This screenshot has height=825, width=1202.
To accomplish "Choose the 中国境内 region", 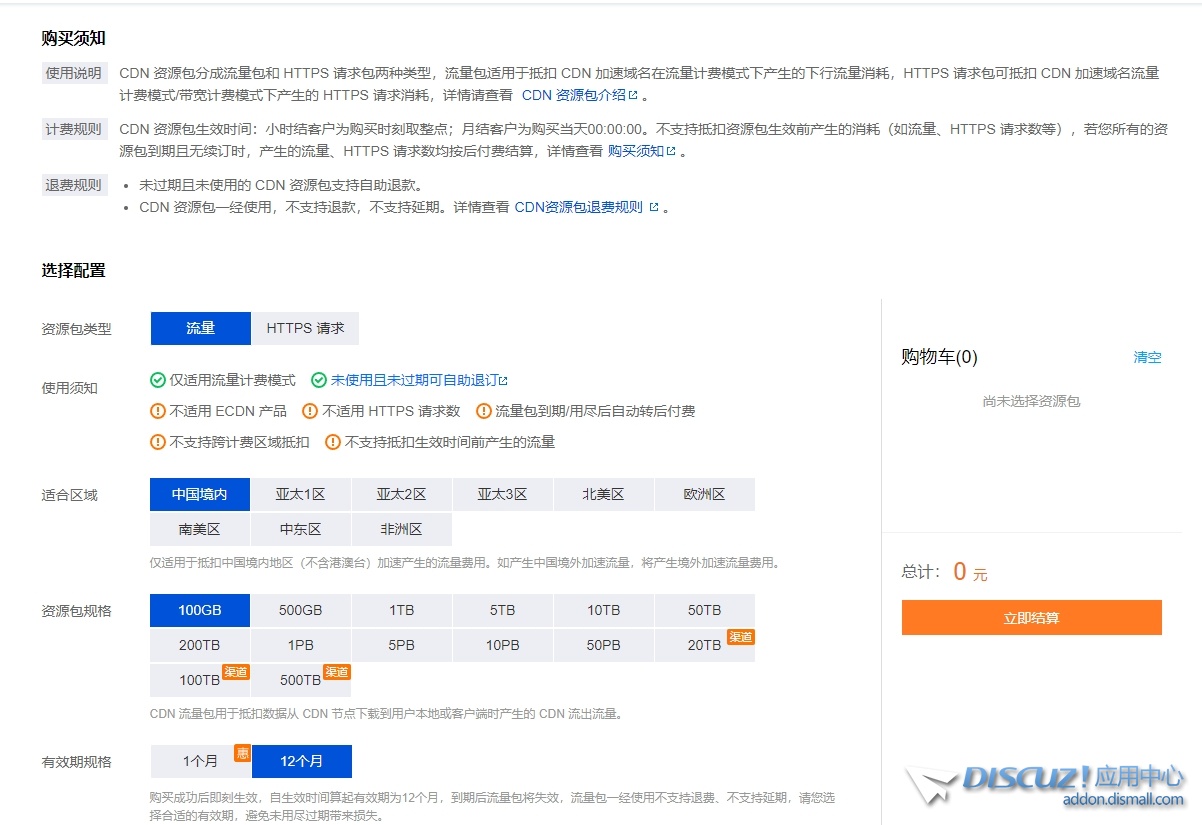I will pos(200,495).
